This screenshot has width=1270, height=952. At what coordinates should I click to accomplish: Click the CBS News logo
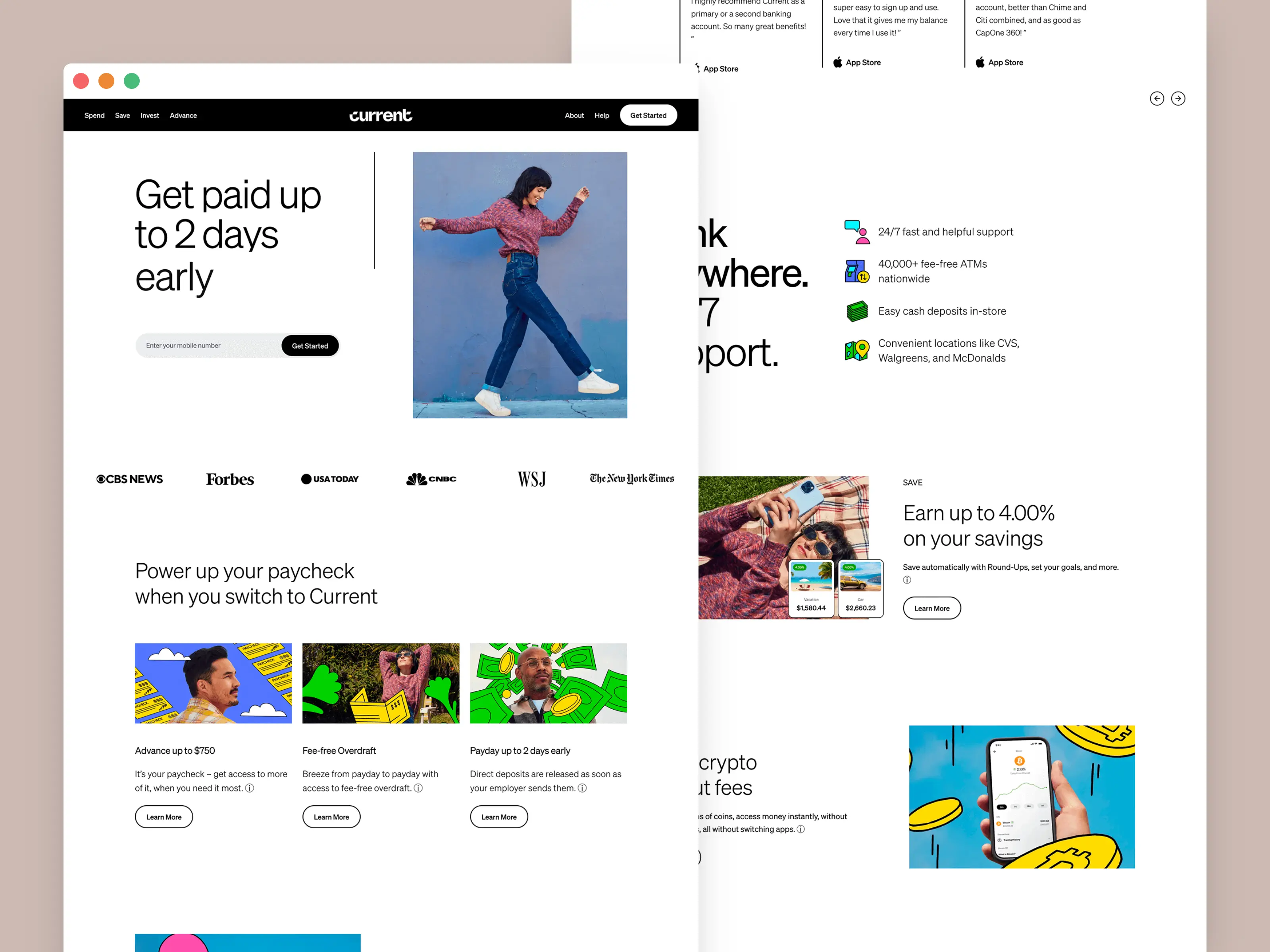130,479
